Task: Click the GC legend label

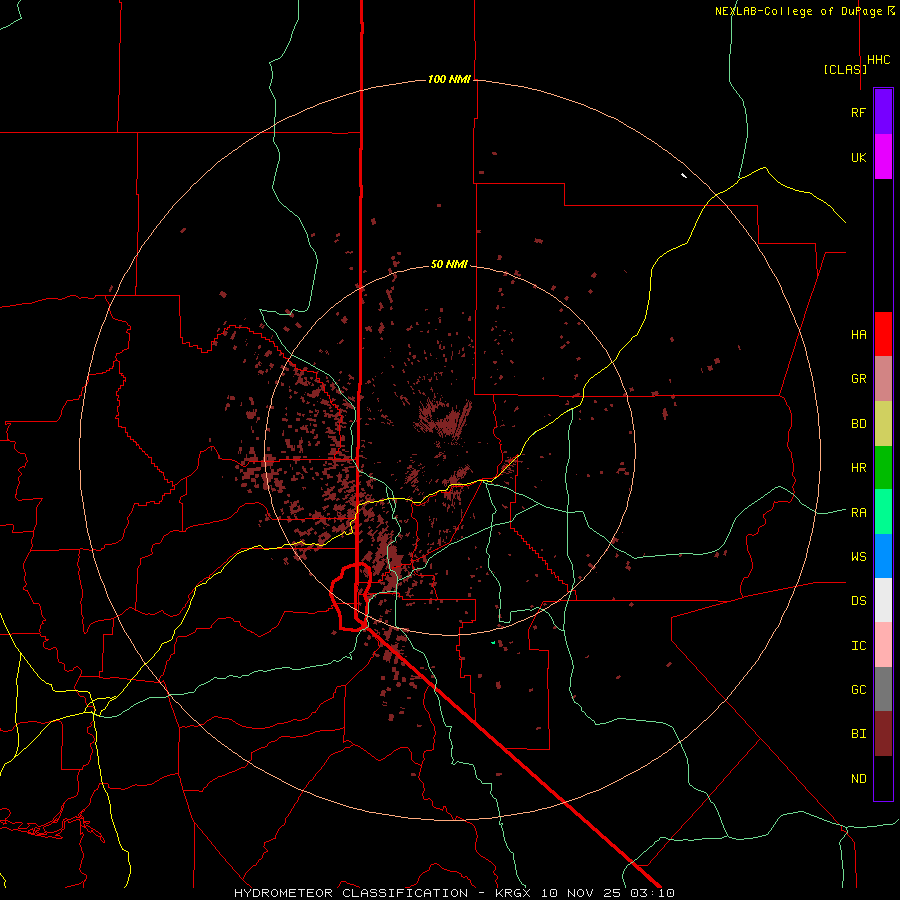Action: 858,689
